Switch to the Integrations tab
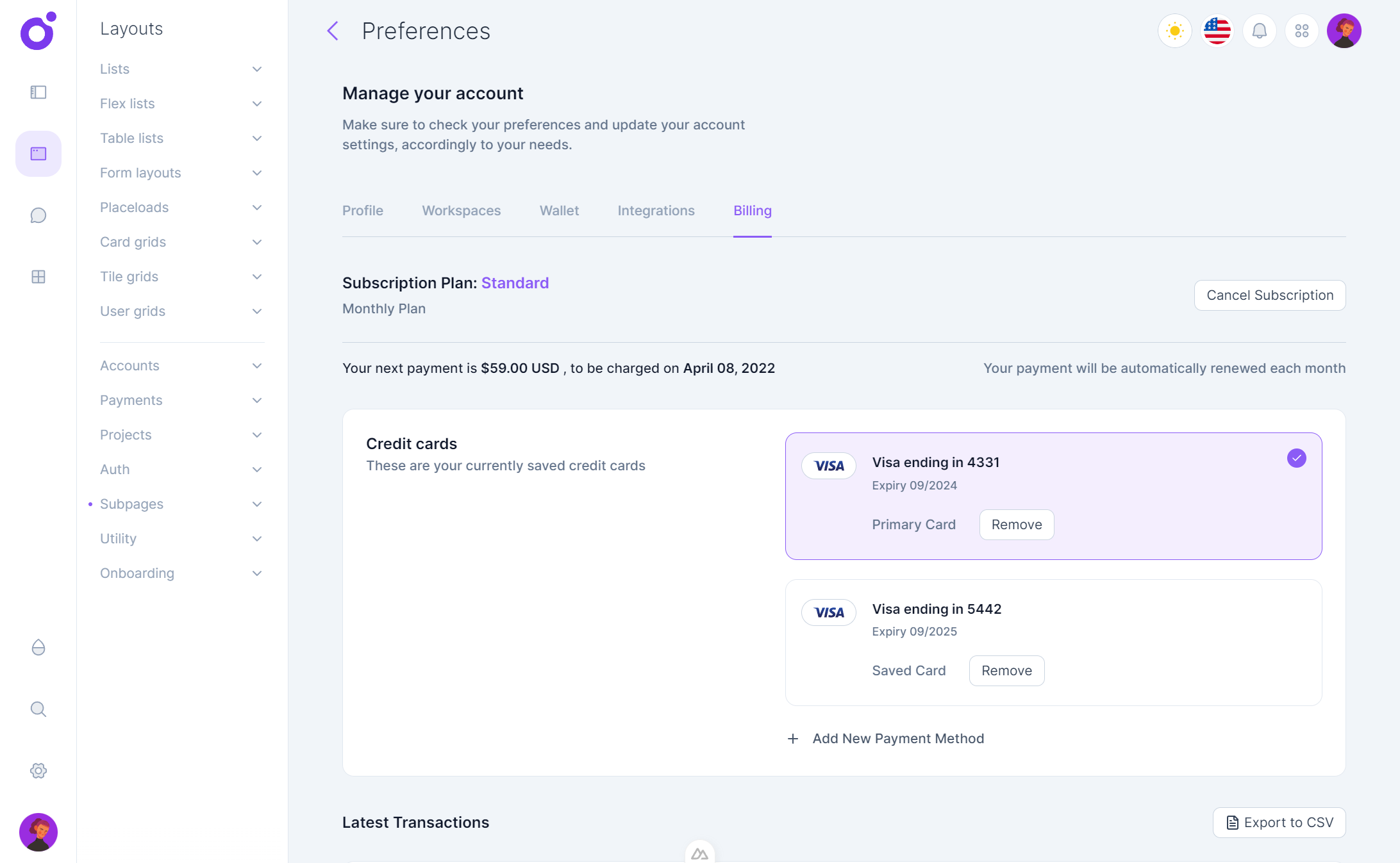1400x863 pixels. tap(656, 210)
